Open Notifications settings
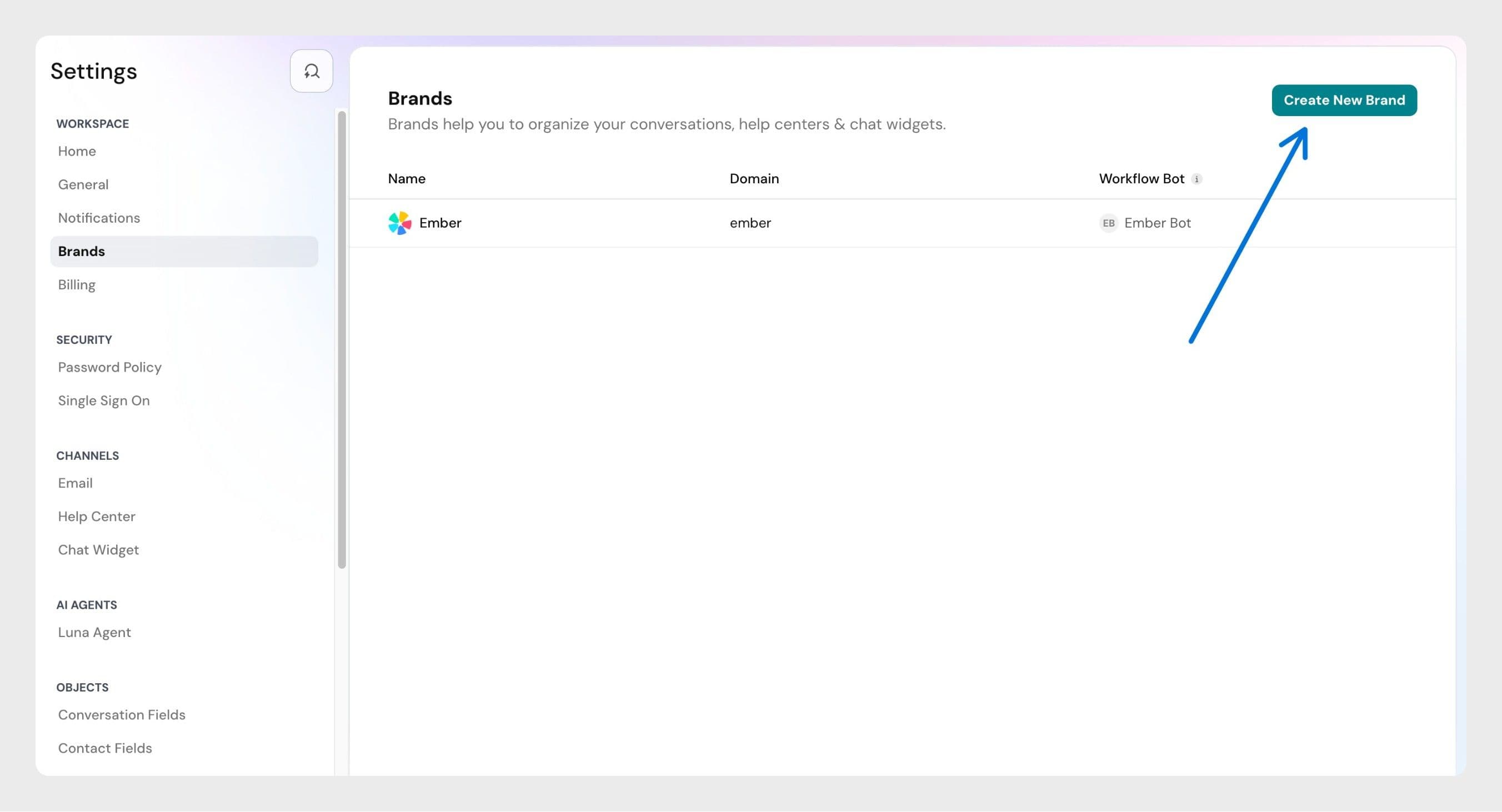Viewport: 1502px width, 812px height. tap(98, 217)
